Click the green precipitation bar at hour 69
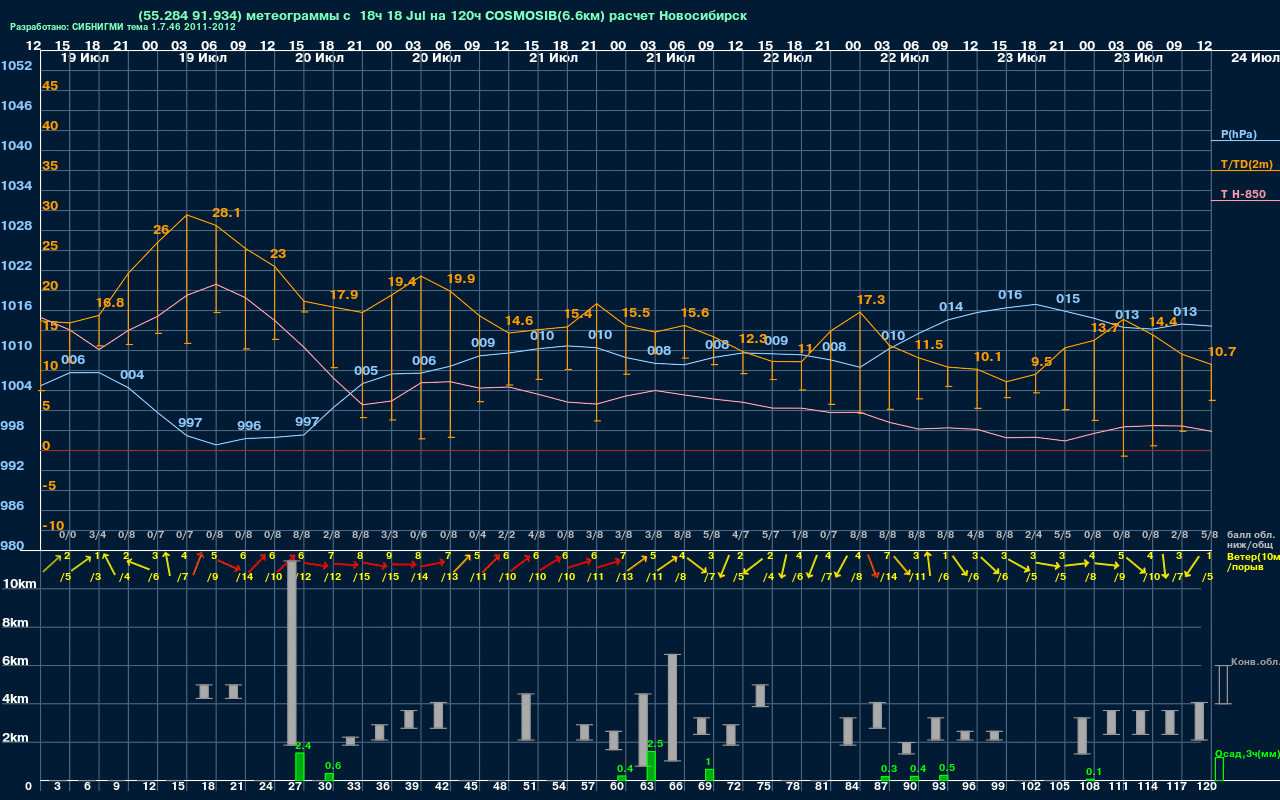 tap(709, 775)
